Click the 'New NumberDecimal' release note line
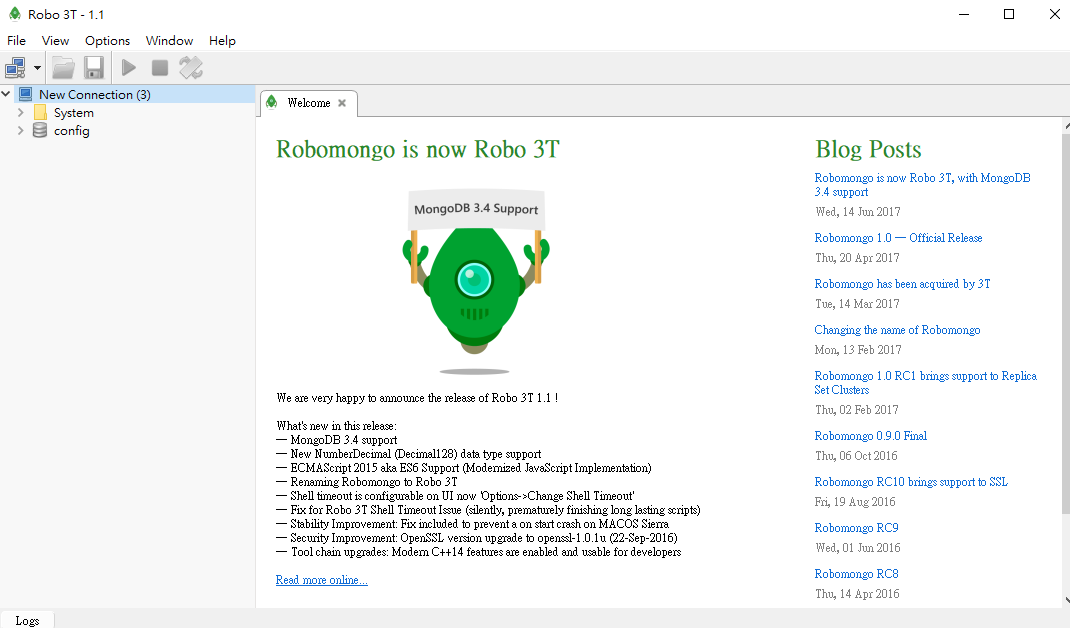Image resolution: width=1070 pixels, height=628 pixels. (x=408, y=453)
